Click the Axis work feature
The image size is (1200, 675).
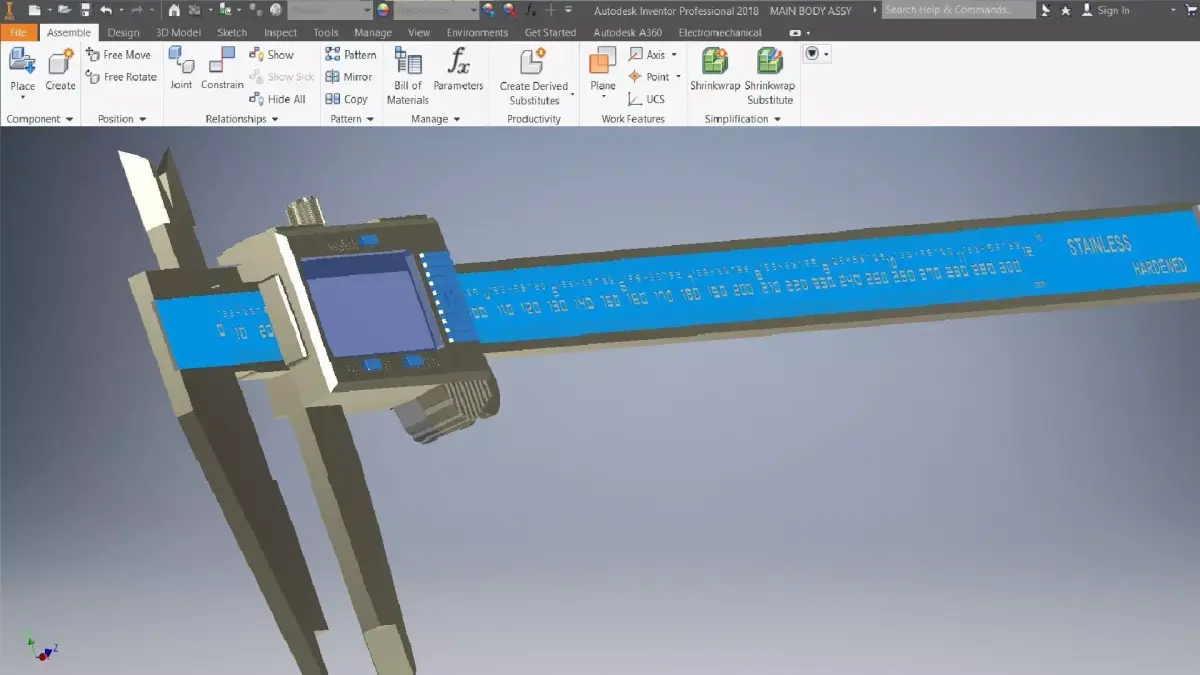tap(646, 55)
